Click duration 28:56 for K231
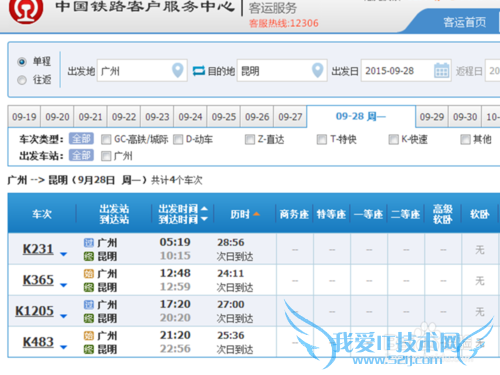The width and height of the screenshot is (500, 375). click(x=231, y=242)
